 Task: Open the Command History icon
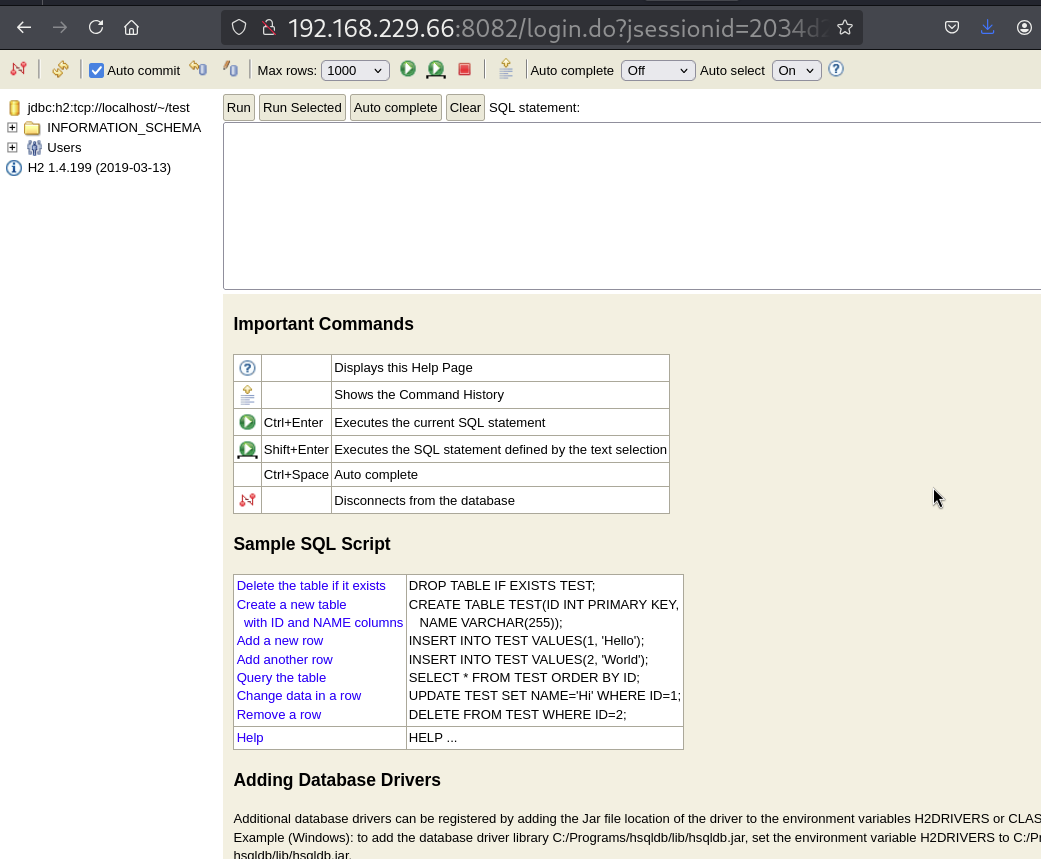click(506, 69)
